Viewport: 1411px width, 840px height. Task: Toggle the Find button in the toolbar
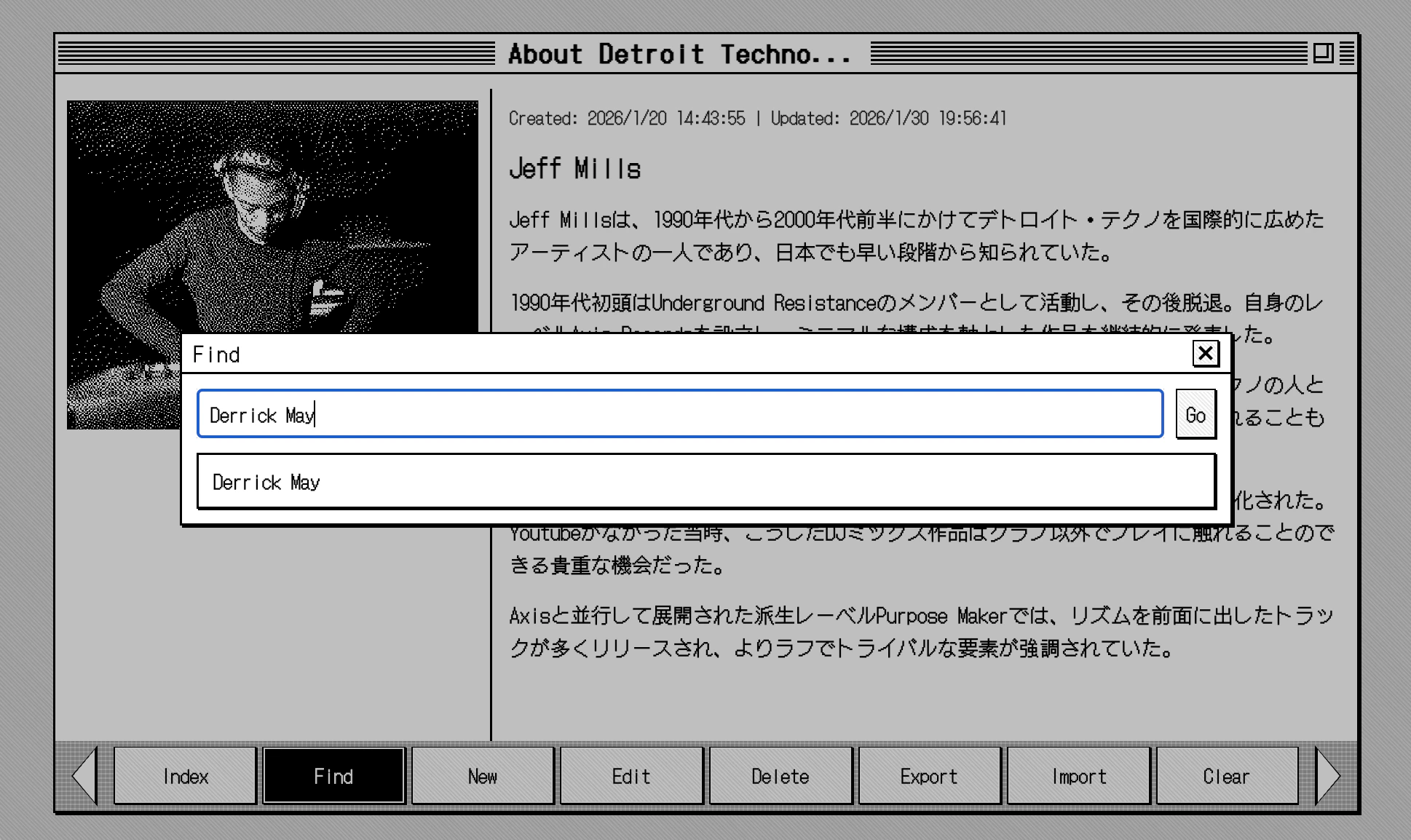click(333, 776)
